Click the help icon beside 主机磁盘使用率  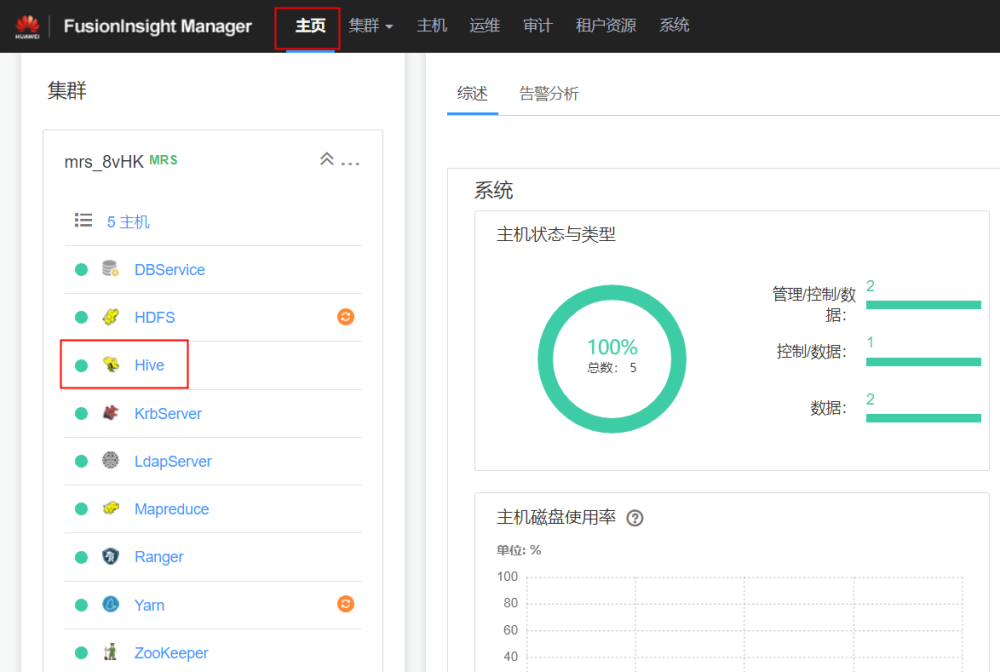coord(635,518)
